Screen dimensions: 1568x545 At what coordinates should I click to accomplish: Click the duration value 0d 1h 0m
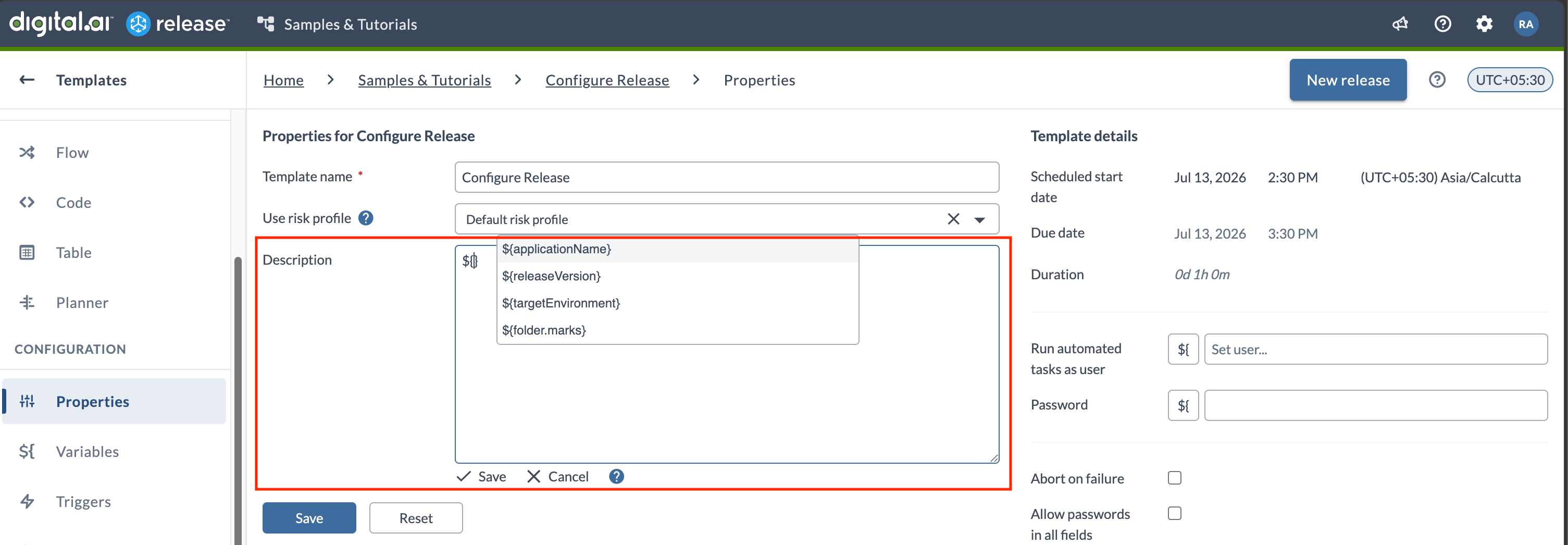pos(1202,274)
